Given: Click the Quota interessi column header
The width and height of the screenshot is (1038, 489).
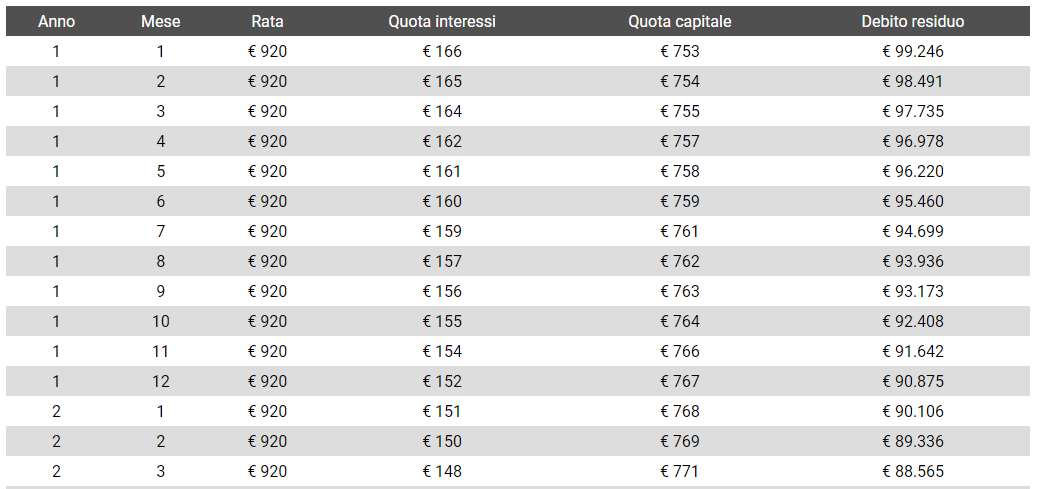Looking at the screenshot, I should point(442,21).
